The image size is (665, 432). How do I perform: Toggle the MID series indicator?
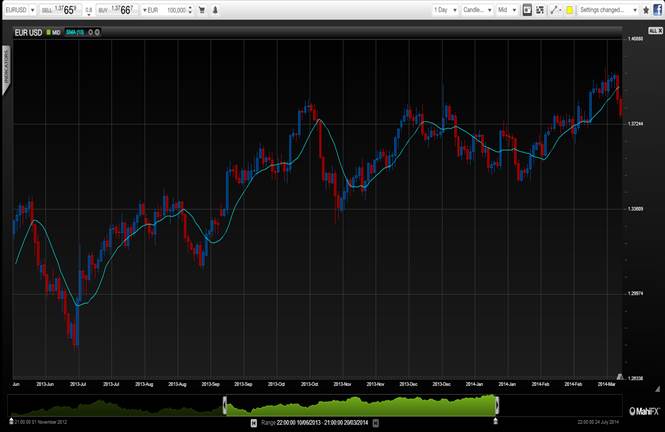coord(54,31)
